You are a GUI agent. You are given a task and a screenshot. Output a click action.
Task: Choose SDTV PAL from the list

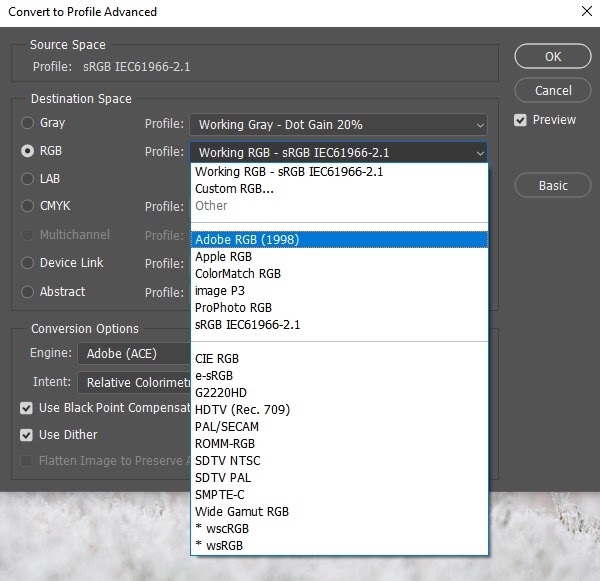click(339, 478)
